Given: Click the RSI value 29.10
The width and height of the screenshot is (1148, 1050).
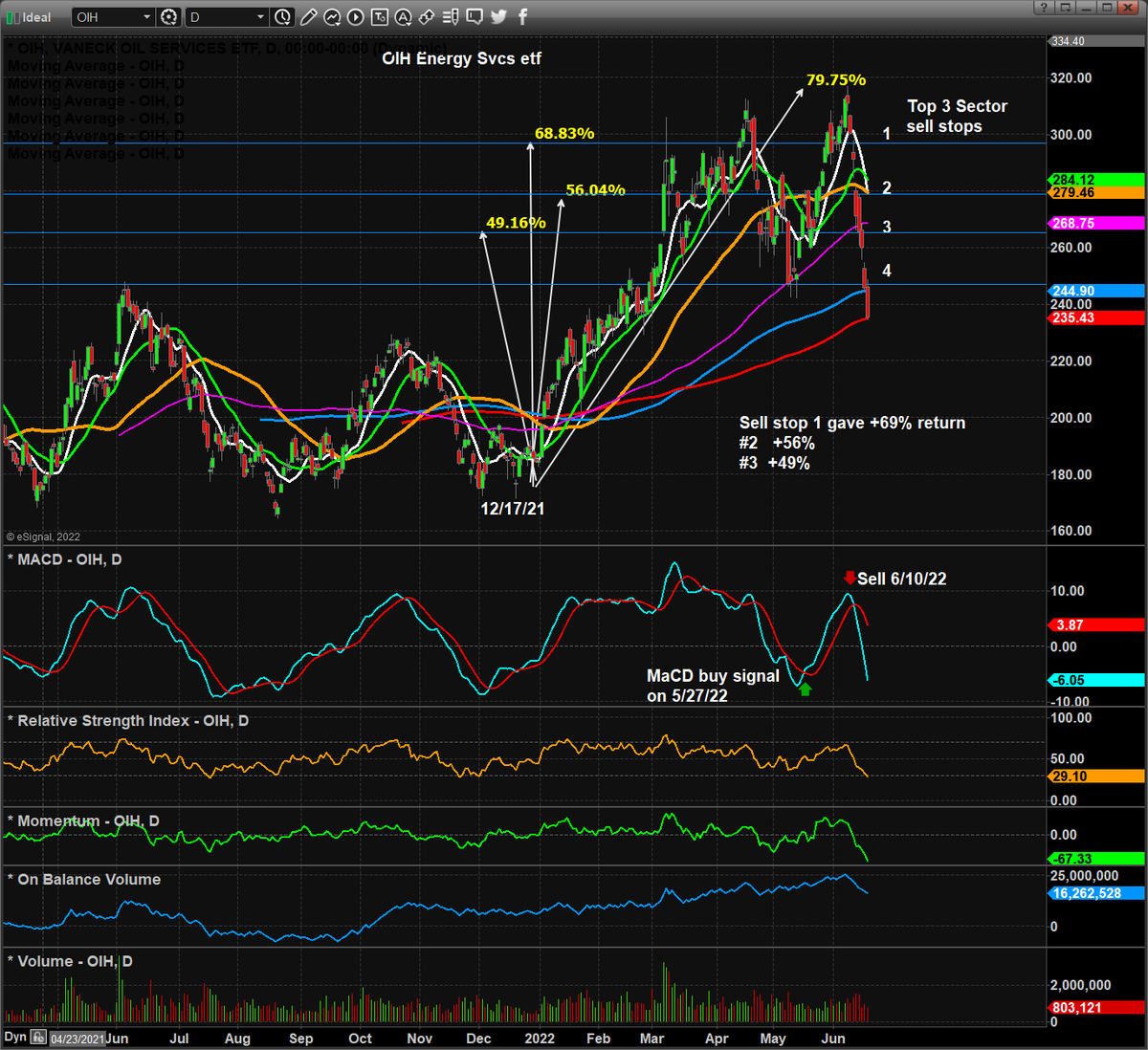Looking at the screenshot, I should [x=1096, y=777].
